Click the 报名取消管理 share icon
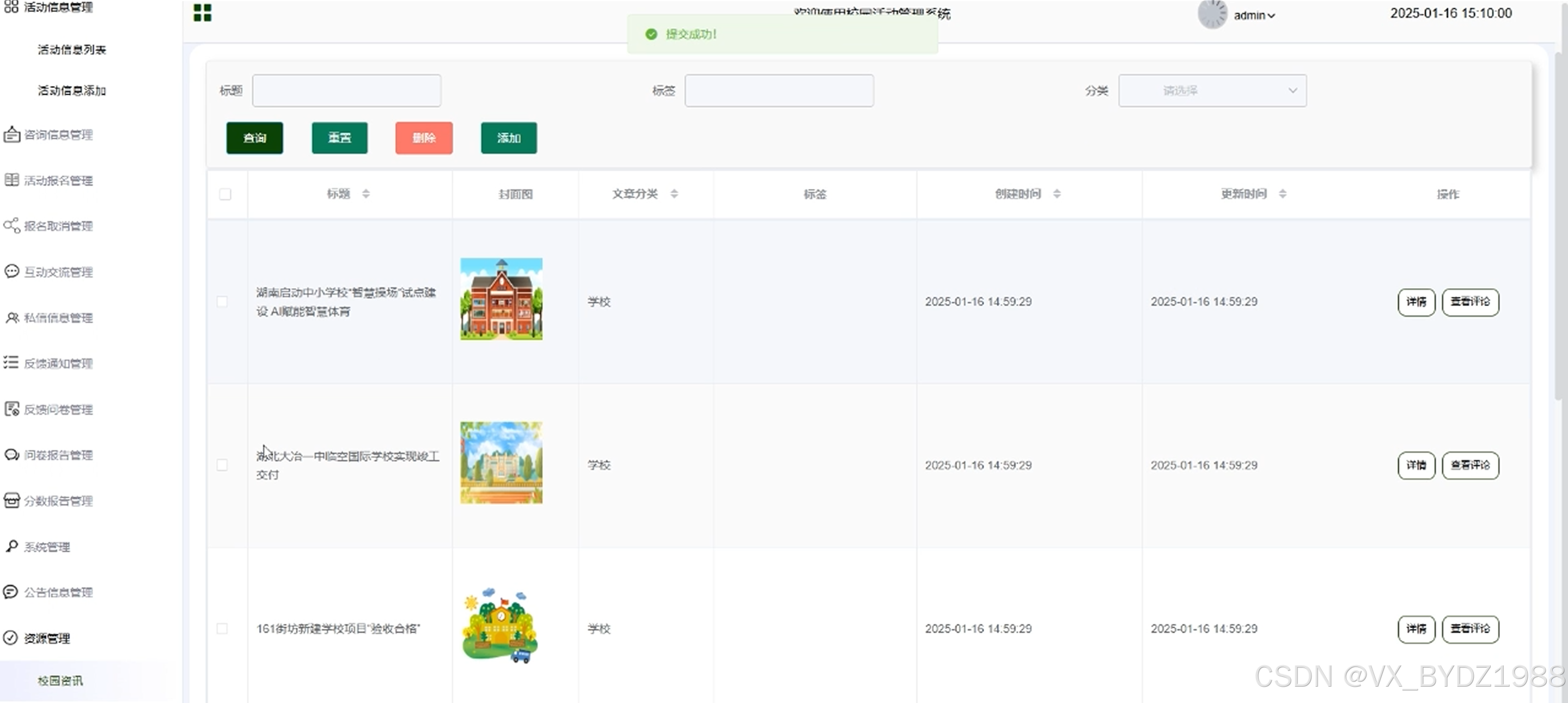Viewport: 1568px width, 703px height. pyautogui.click(x=11, y=226)
